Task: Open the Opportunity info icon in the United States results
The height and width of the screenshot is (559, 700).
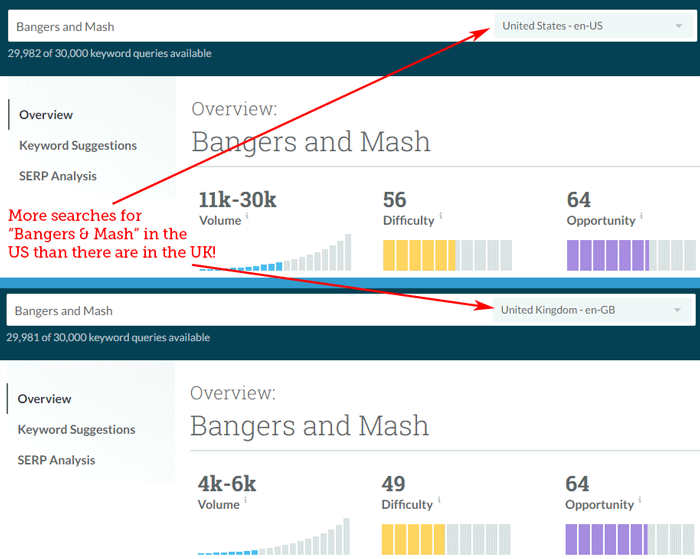Action: point(641,216)
